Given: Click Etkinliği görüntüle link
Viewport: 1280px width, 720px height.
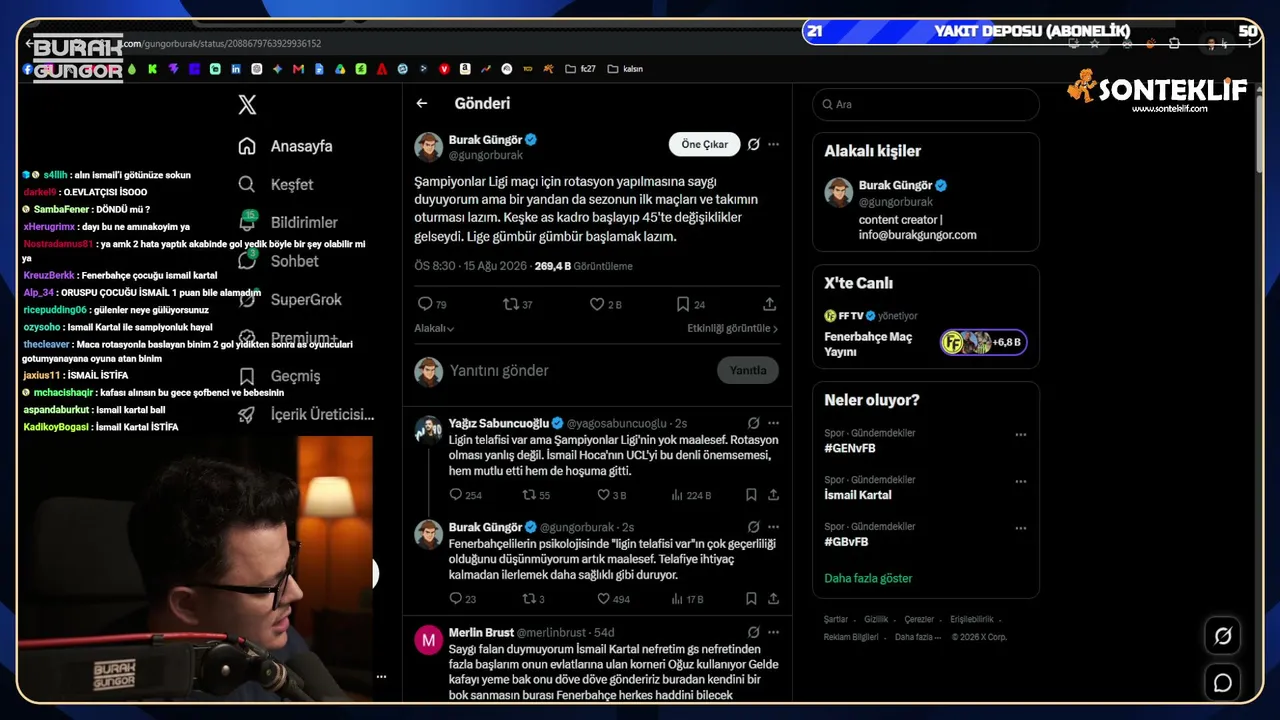Looking at the screenshot, I should (x=732, y=328).
